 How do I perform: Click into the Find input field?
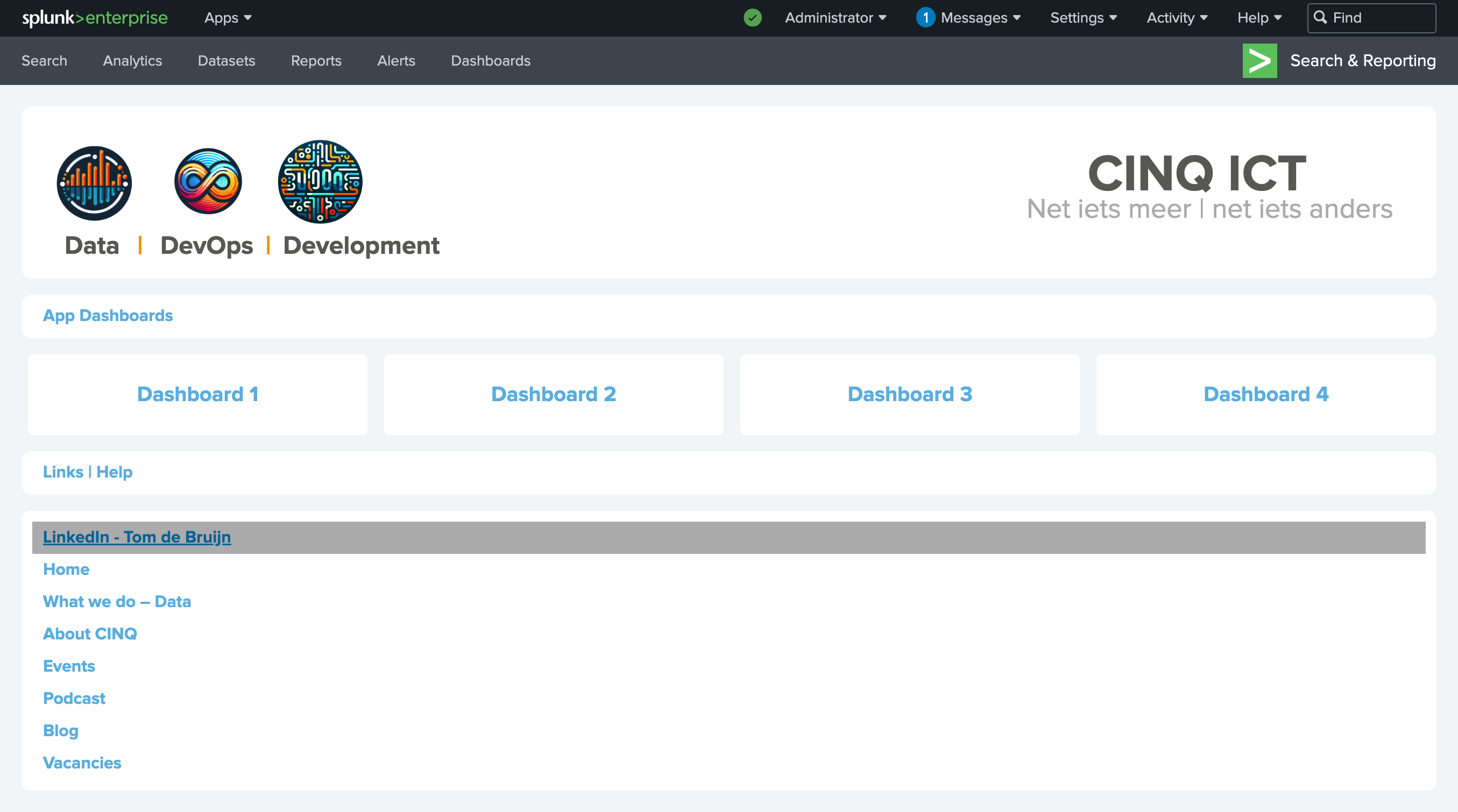[x=1381, y=18]
